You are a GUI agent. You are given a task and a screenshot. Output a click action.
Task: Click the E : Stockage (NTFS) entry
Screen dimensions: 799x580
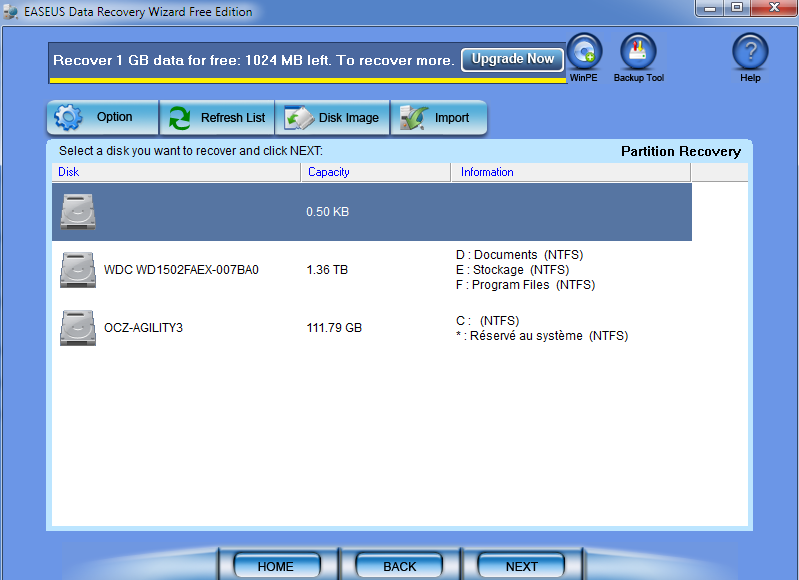(x=512, y=270)
